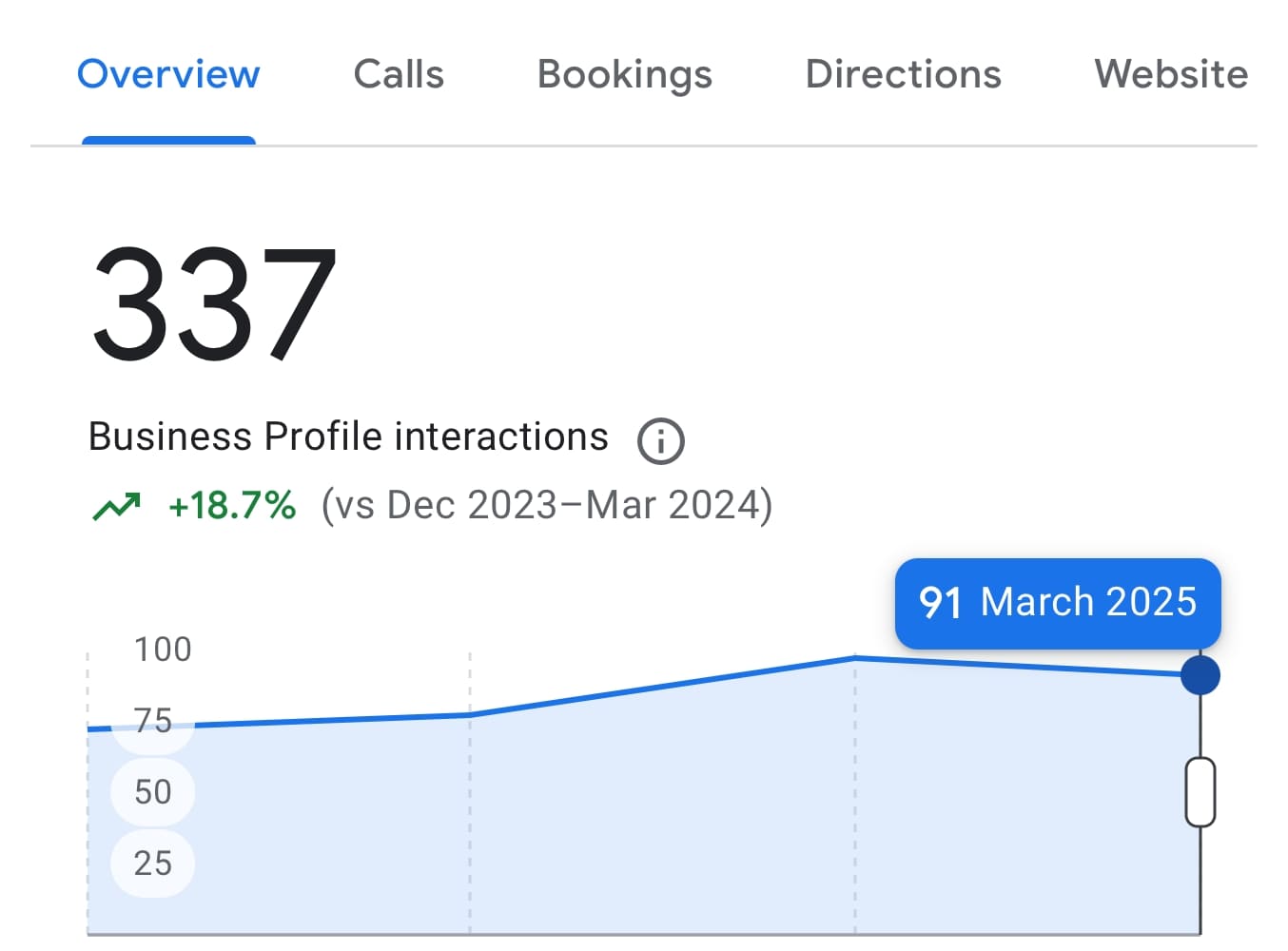Click the white slider handle on the vertical line

point(1200,791)
